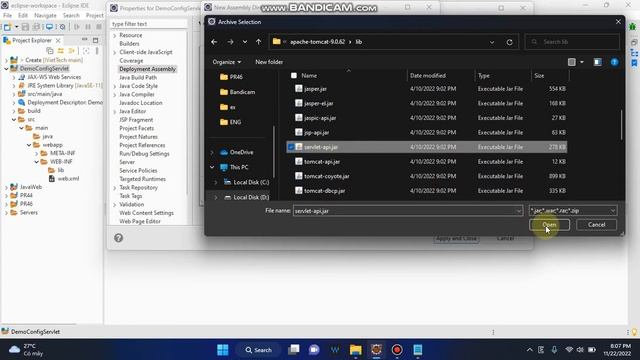Image resolution: width=640 pixels, height=360 pixels.
Task: Open Eclipse Search menu
Action: pos(71,15)
